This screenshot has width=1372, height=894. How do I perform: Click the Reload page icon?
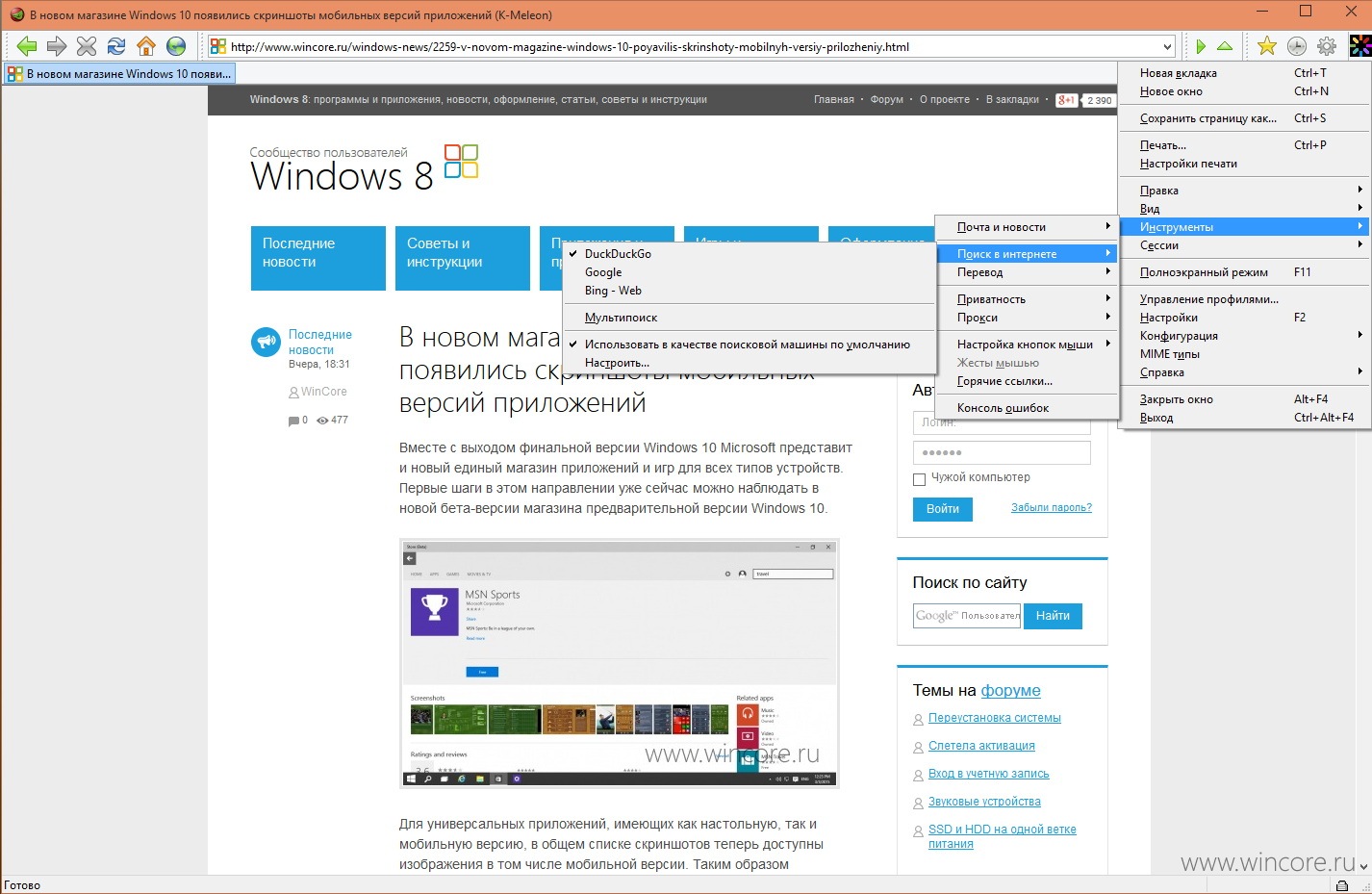point(116,46)
